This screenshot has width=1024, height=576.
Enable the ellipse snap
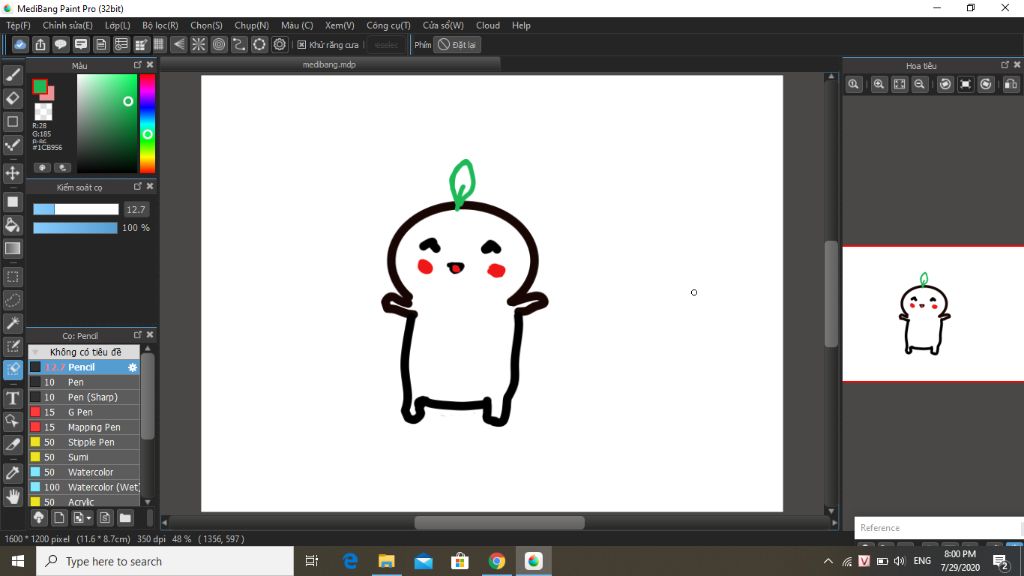point(259,44)
